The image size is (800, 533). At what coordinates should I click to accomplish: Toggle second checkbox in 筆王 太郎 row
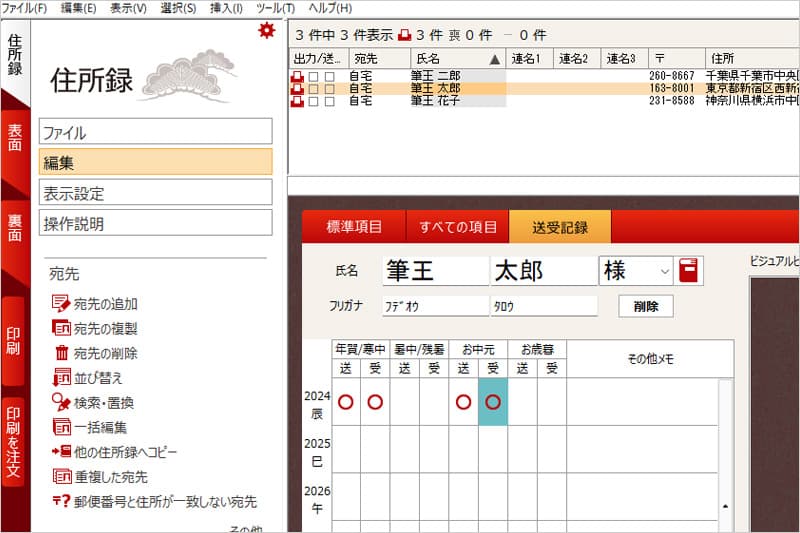click(x=330, y=89)
